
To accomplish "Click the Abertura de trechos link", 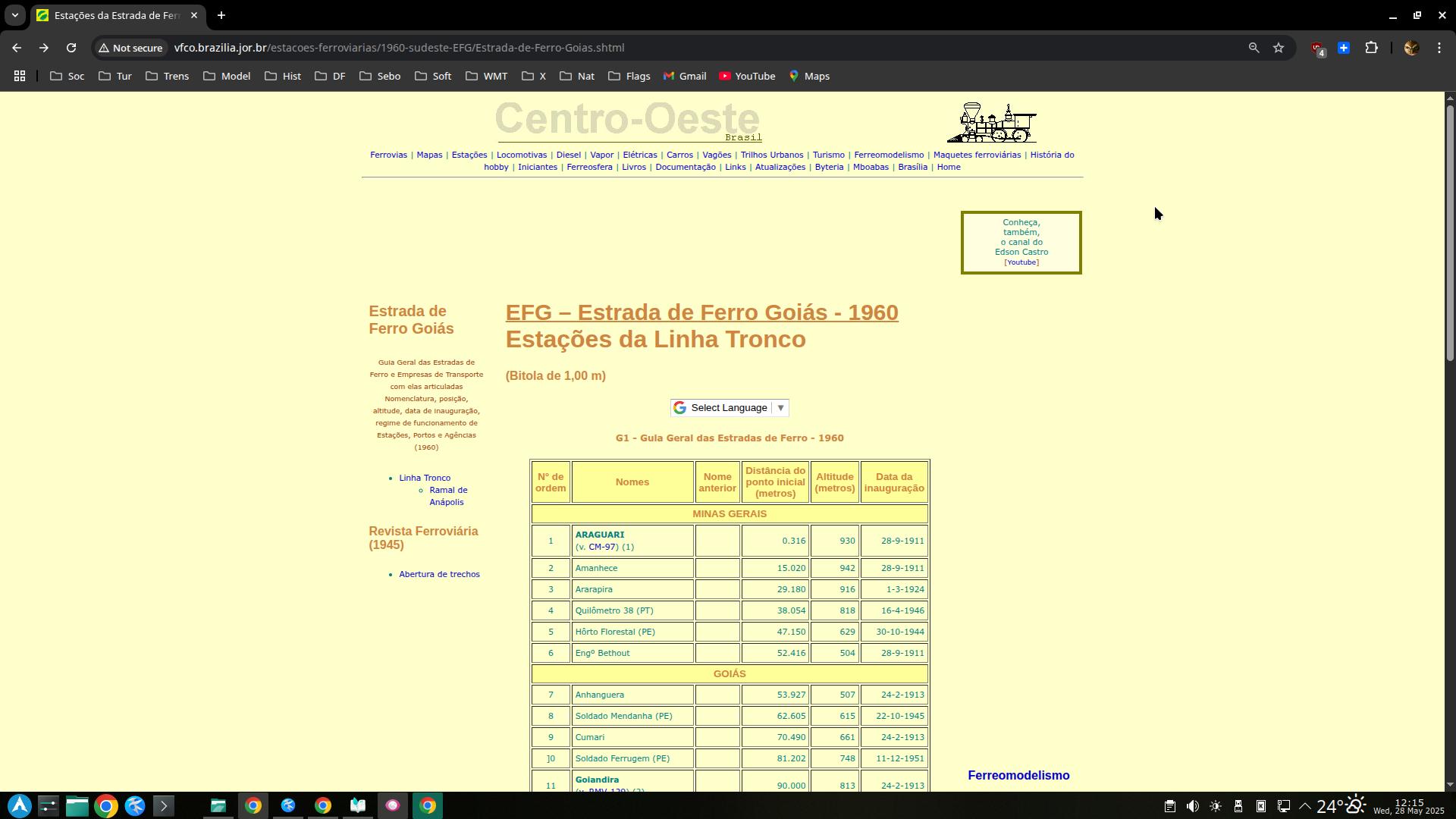I will click(x=439, y=574).
